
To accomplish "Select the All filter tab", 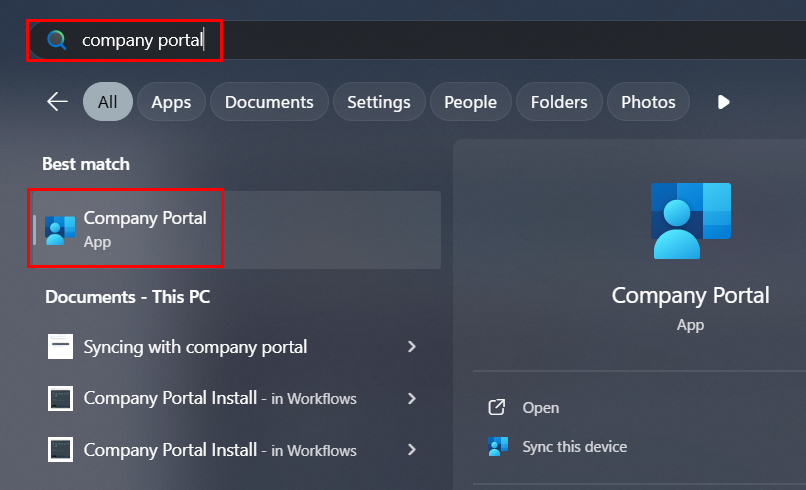I will click(108, 102).
